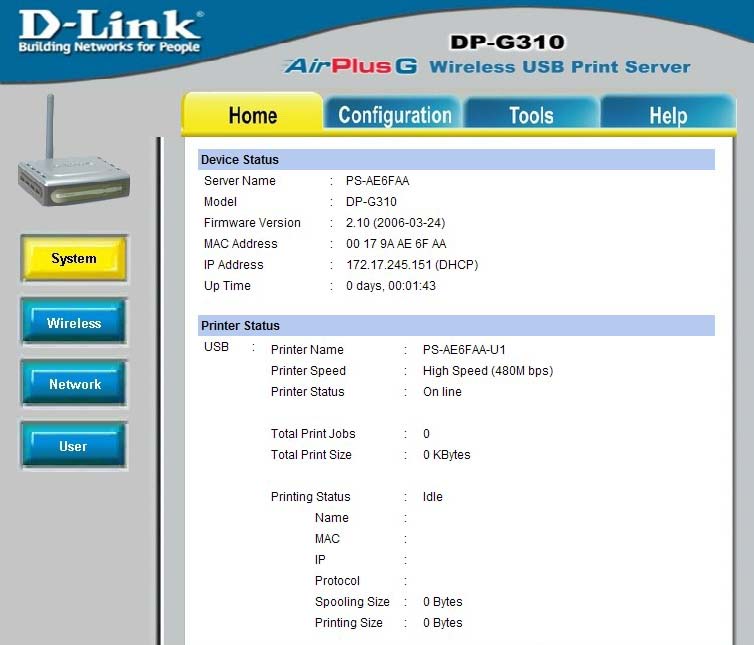Screen dimensions: 754x645
Task: Click the Protocol label
Action: (337, 581)
